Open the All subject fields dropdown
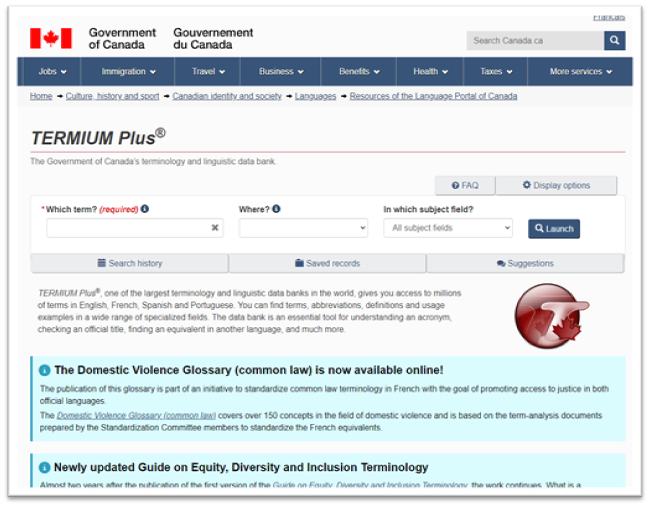 pyautogui.click(x=448, y=228)
